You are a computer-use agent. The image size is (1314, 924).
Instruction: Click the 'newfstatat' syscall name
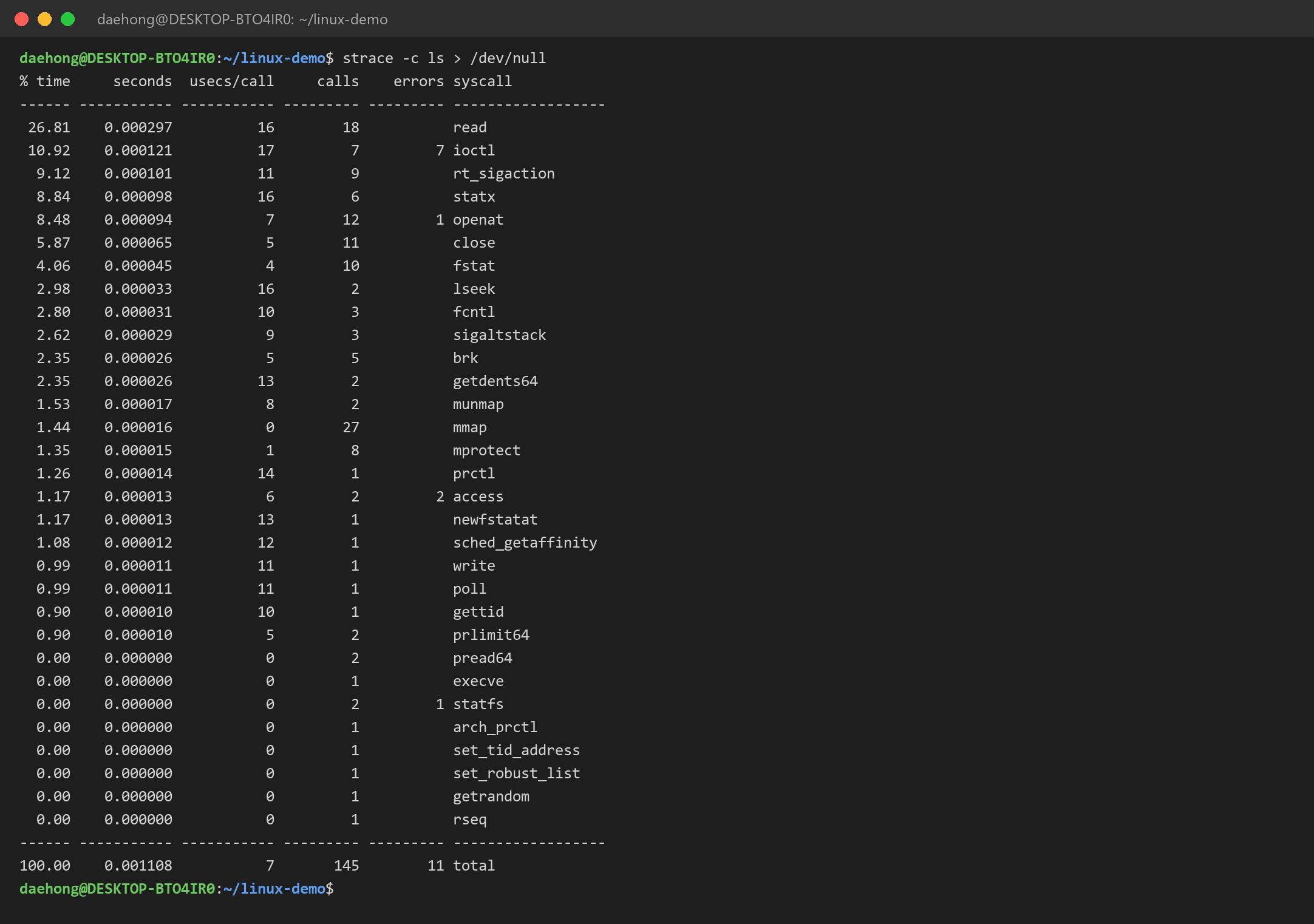click(x=495, y=520)
